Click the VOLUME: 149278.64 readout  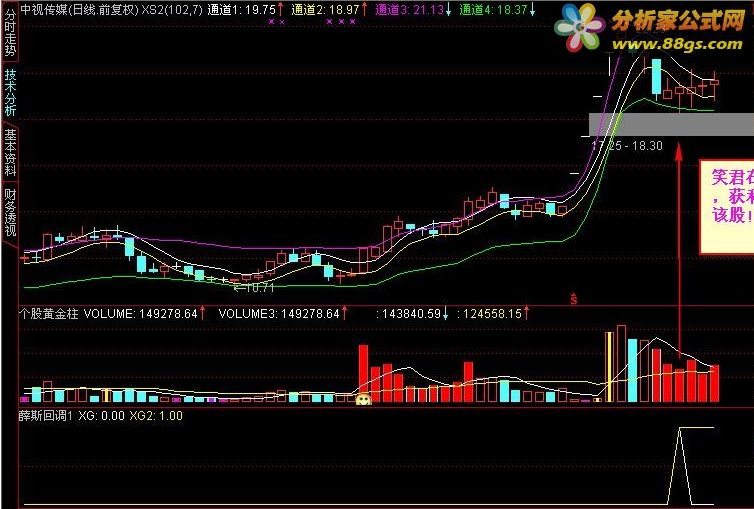pyautogui.click(x=141, y=314)
